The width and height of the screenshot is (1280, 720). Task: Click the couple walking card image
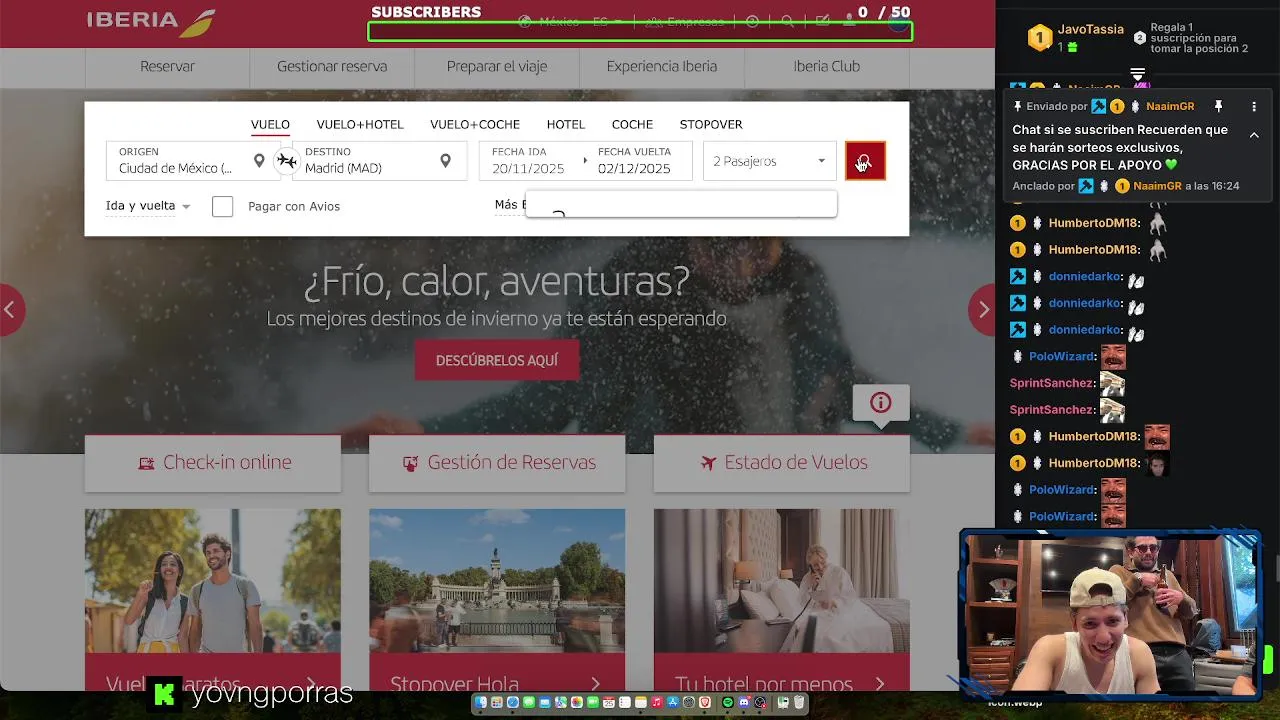pos(213,581)
